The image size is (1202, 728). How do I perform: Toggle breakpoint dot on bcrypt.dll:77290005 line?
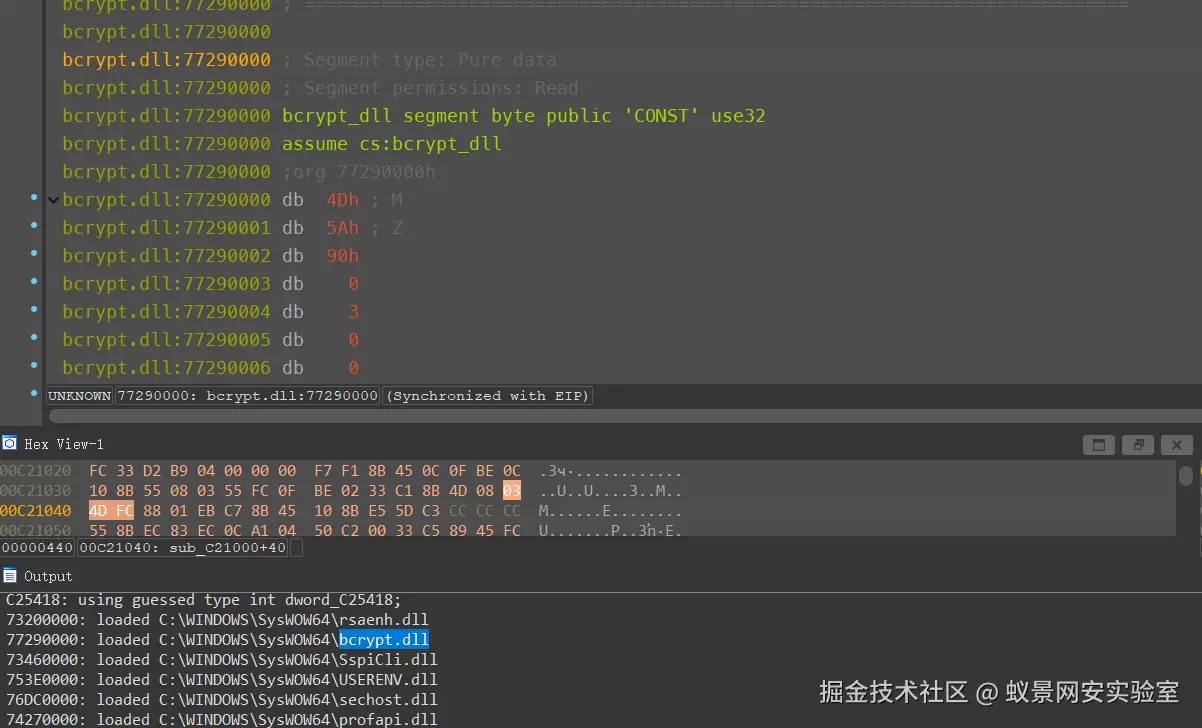point(34,338)
